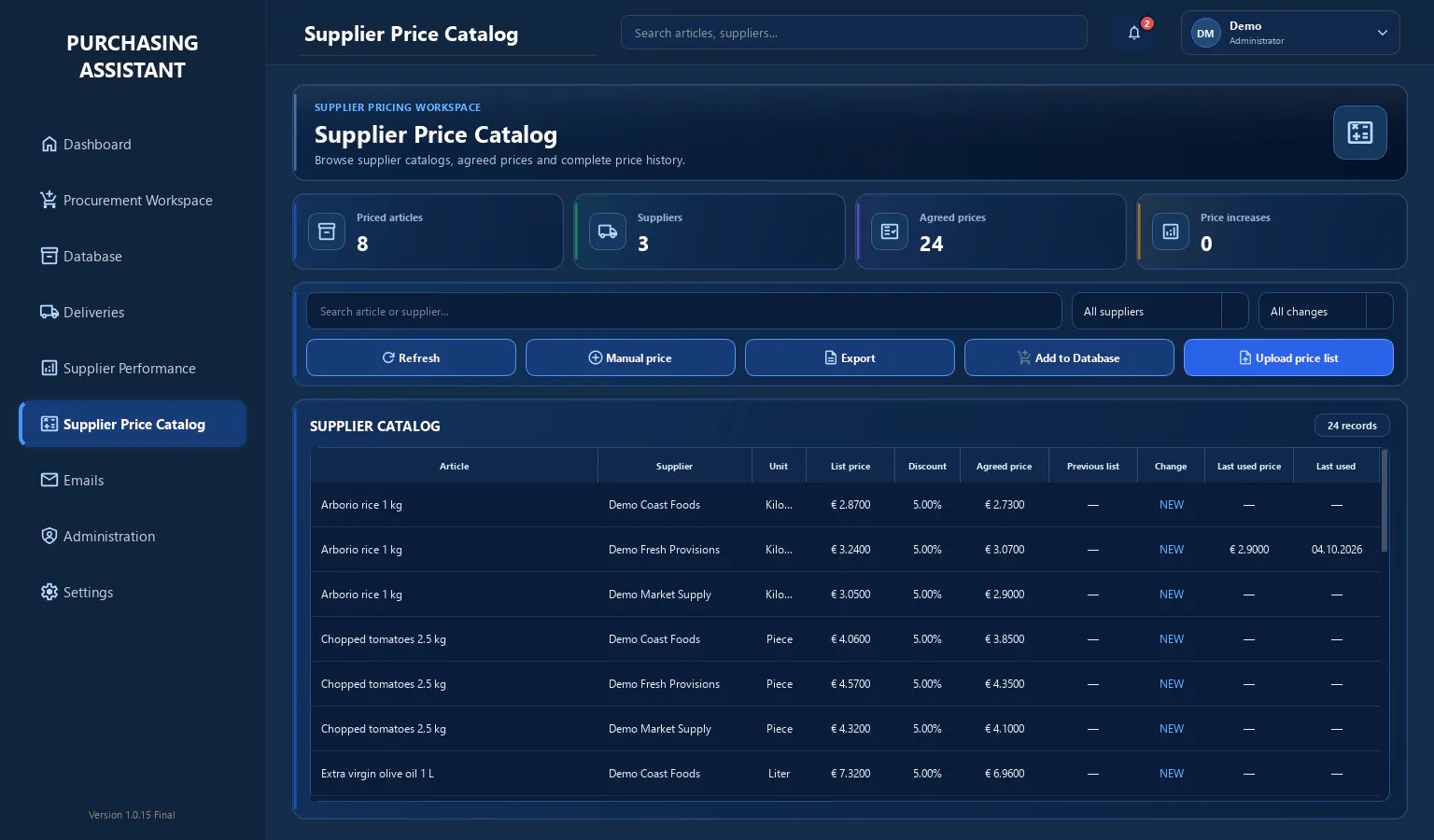
Task: Focus the Search article or supplier field
Action: [684, 311]
